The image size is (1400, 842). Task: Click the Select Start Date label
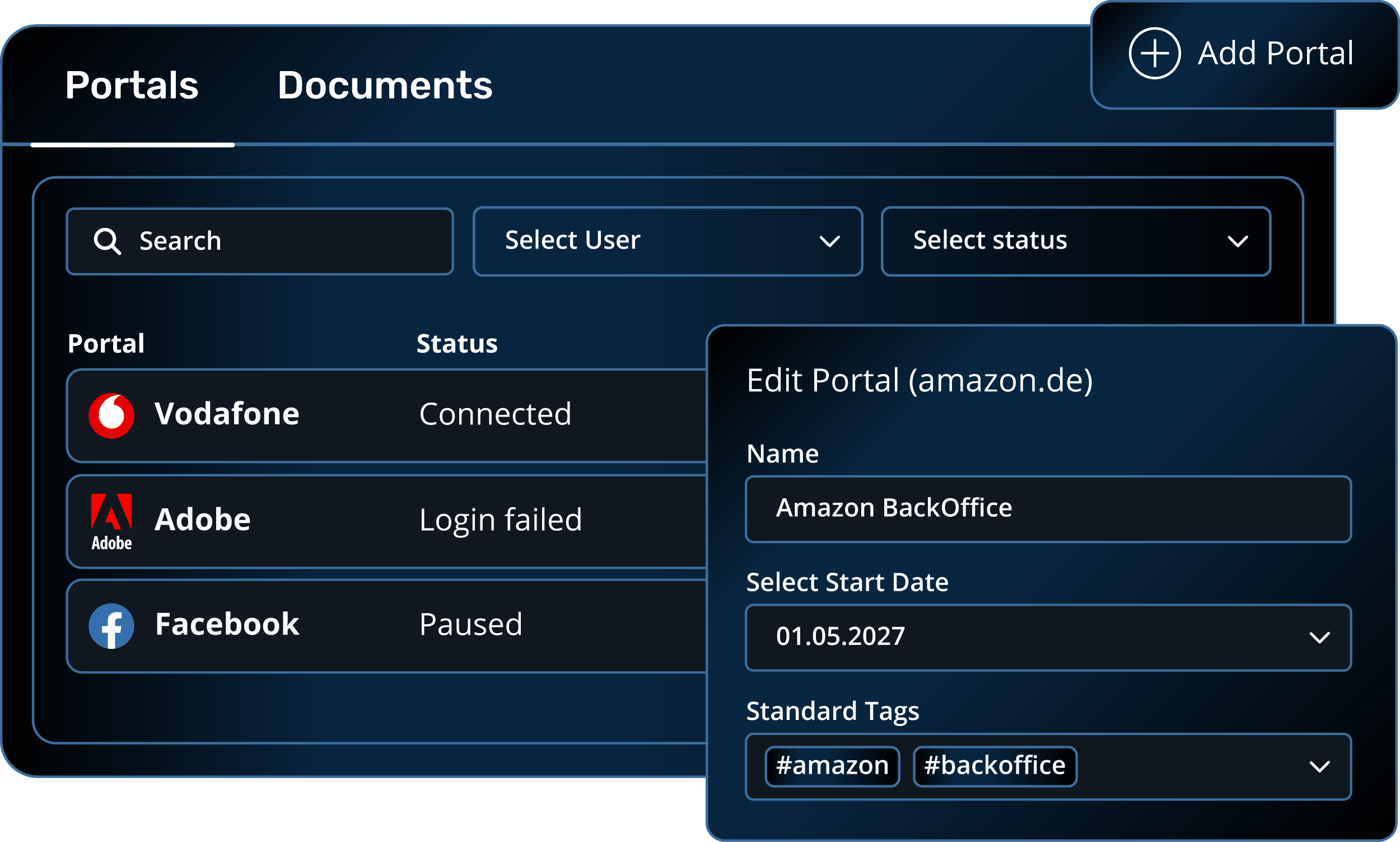click(x=847, y=583)
